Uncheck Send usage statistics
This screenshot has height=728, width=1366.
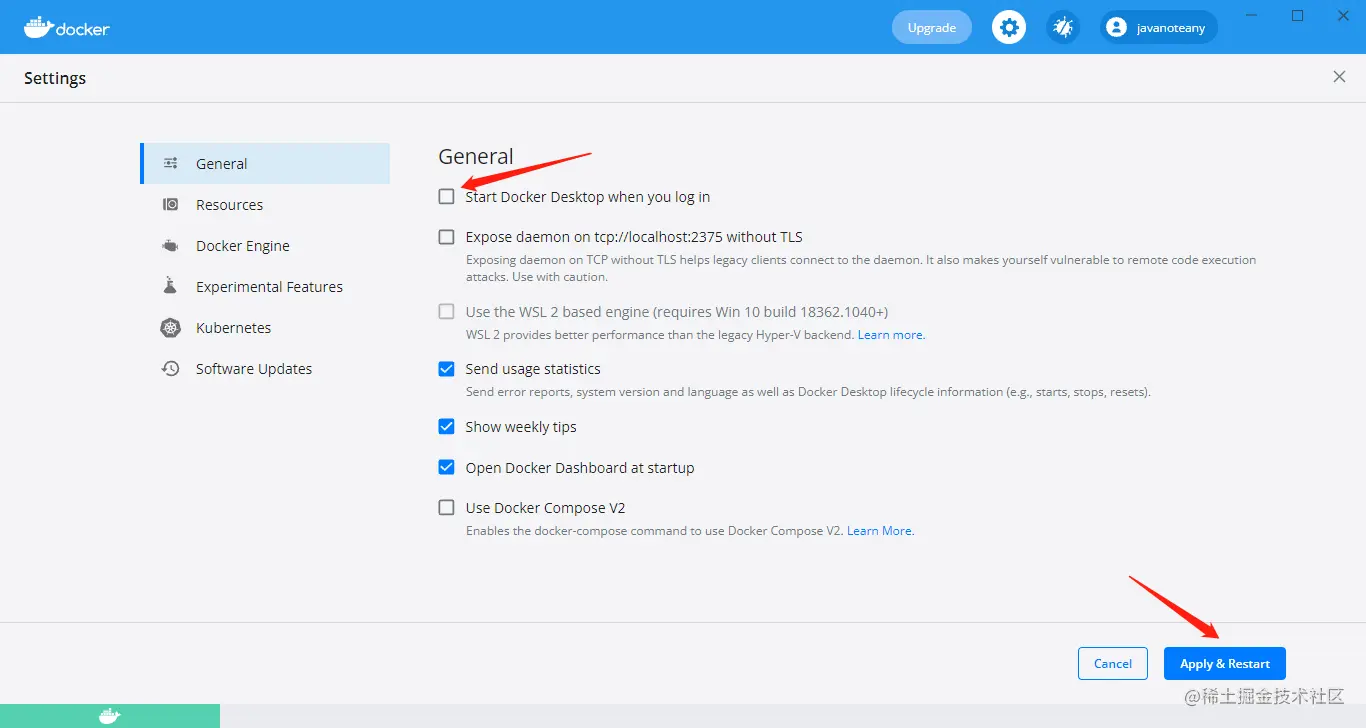446,369
